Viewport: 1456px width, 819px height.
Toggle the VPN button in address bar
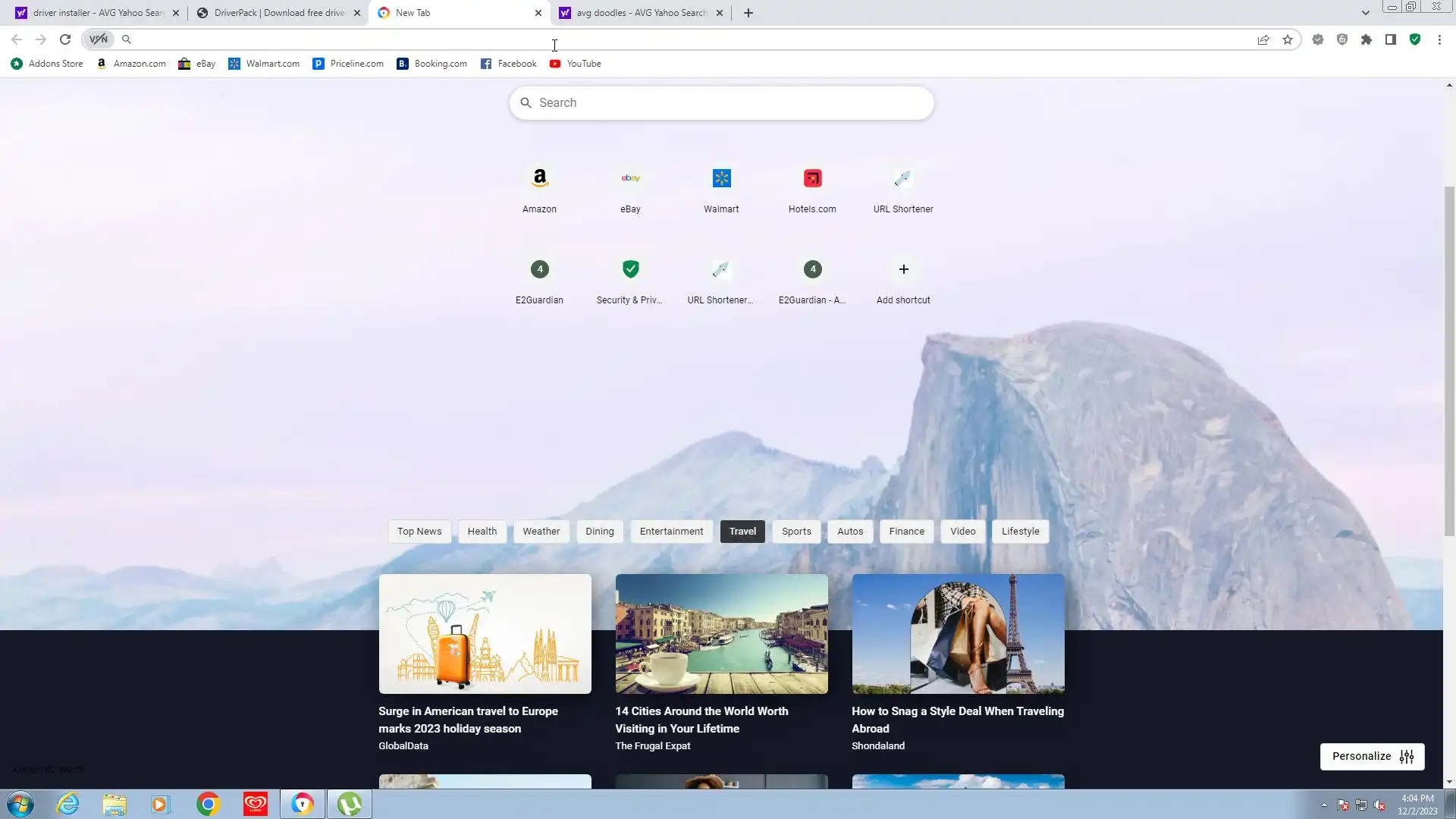99,39
